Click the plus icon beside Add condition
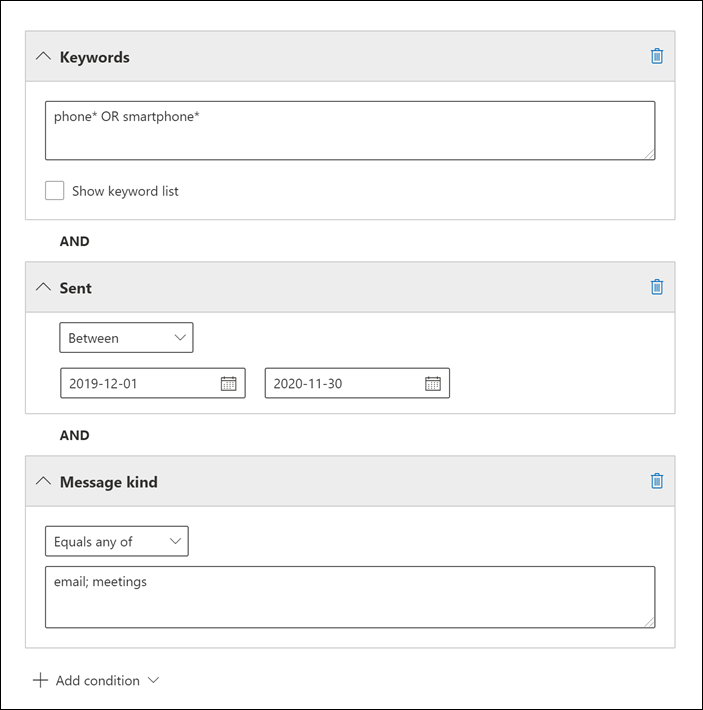 click(40, 680)
